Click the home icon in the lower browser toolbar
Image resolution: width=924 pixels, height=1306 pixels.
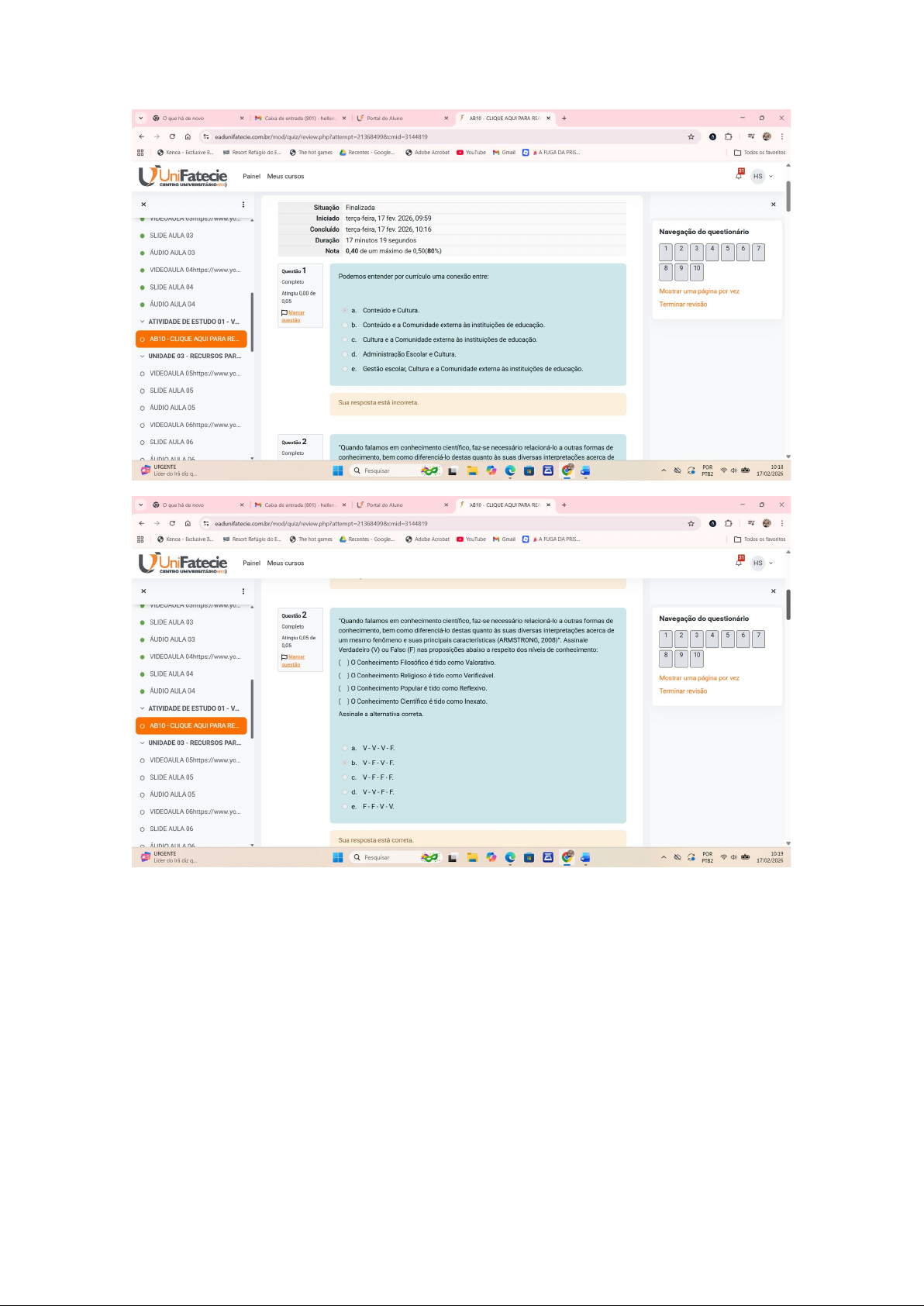188,523
